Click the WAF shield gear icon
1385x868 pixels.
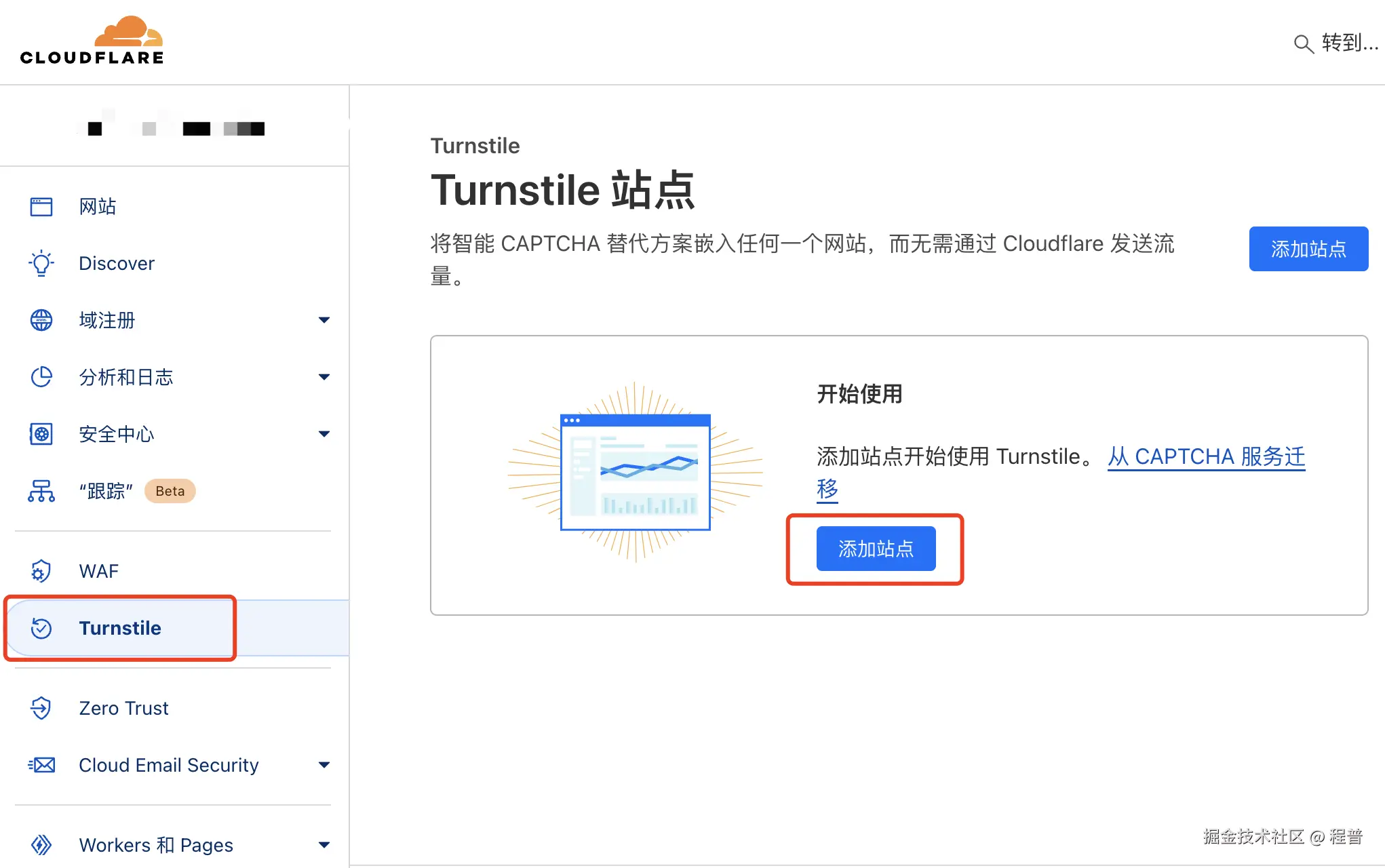[x=41, y=571]
